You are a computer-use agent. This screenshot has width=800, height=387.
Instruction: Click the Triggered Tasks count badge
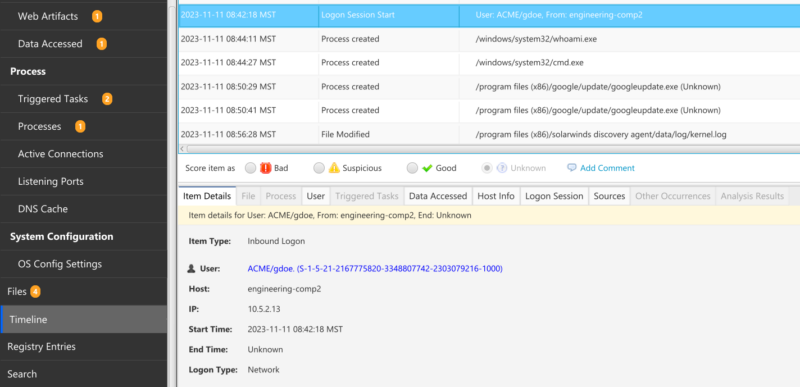107,99
